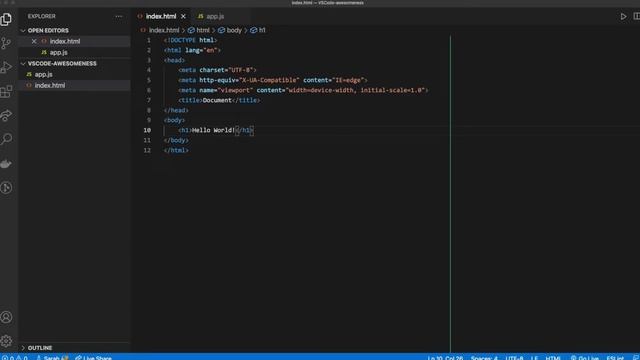Viewport: 640px width, 360px height.
Task: Open app.js in VSCODE-AWESOMENESS folder
Action: tap(43, 74)
